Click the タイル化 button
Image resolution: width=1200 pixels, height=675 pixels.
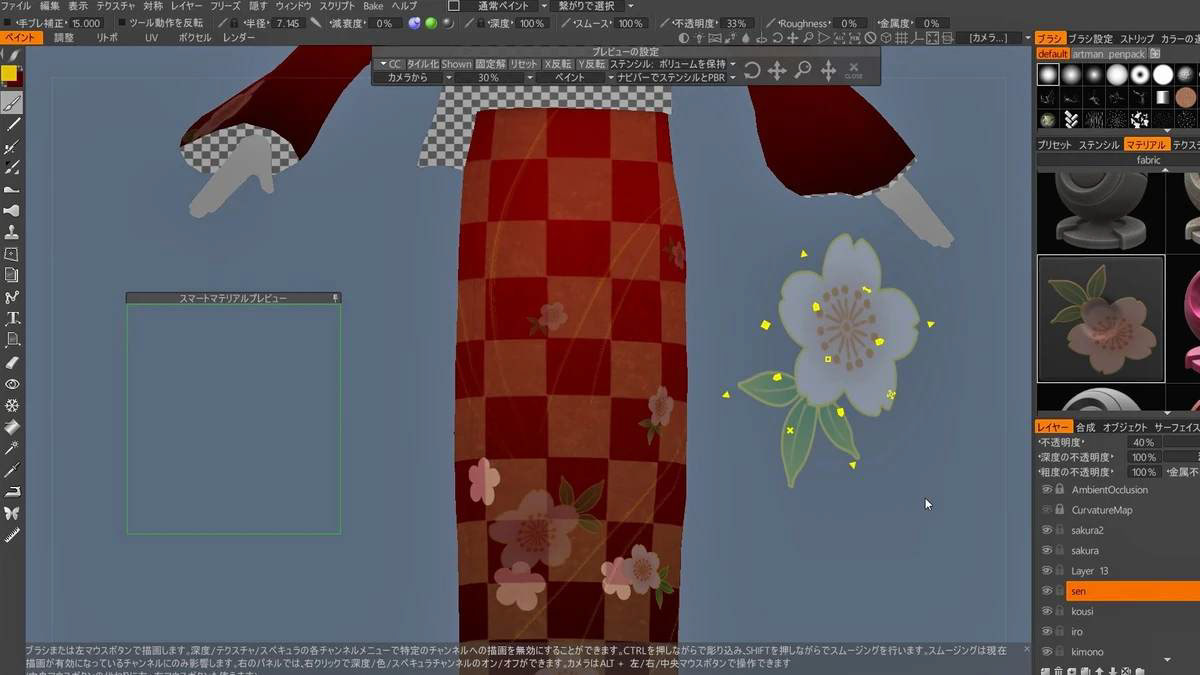[423, 64]
